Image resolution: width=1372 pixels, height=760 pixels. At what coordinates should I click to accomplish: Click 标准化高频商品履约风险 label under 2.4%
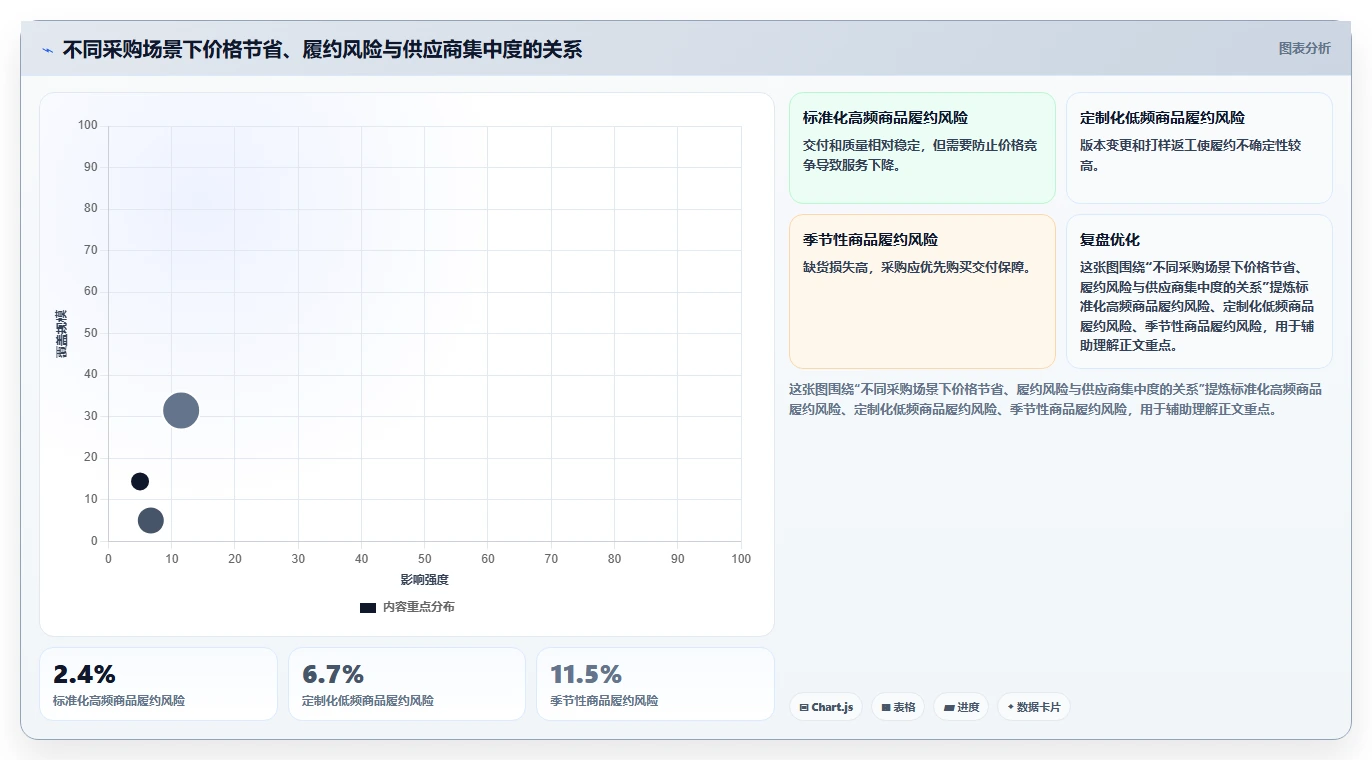tap(119, 701)
